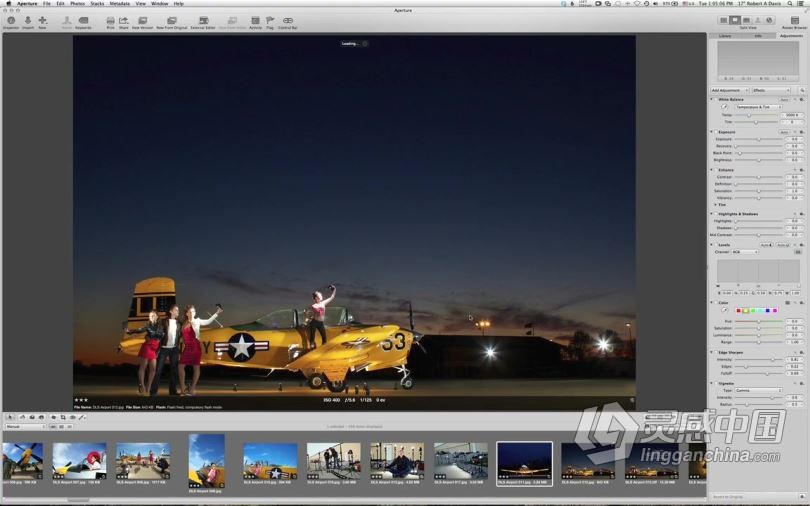Open the Photos menu
This screenshot has height=506, width=810.
tap(77, 3)
